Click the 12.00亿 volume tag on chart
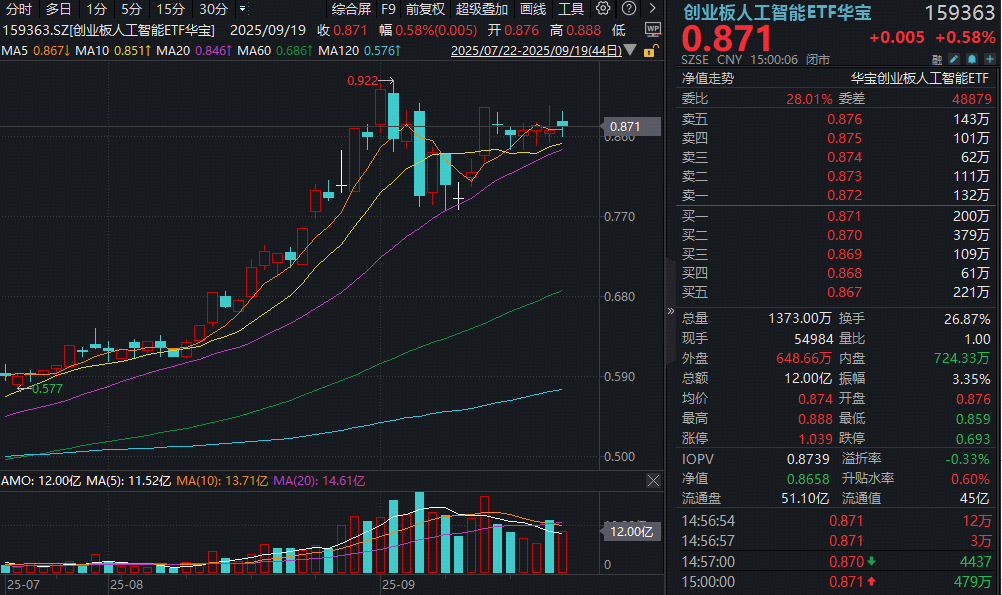1002x595 pixels. coord(633,531)
